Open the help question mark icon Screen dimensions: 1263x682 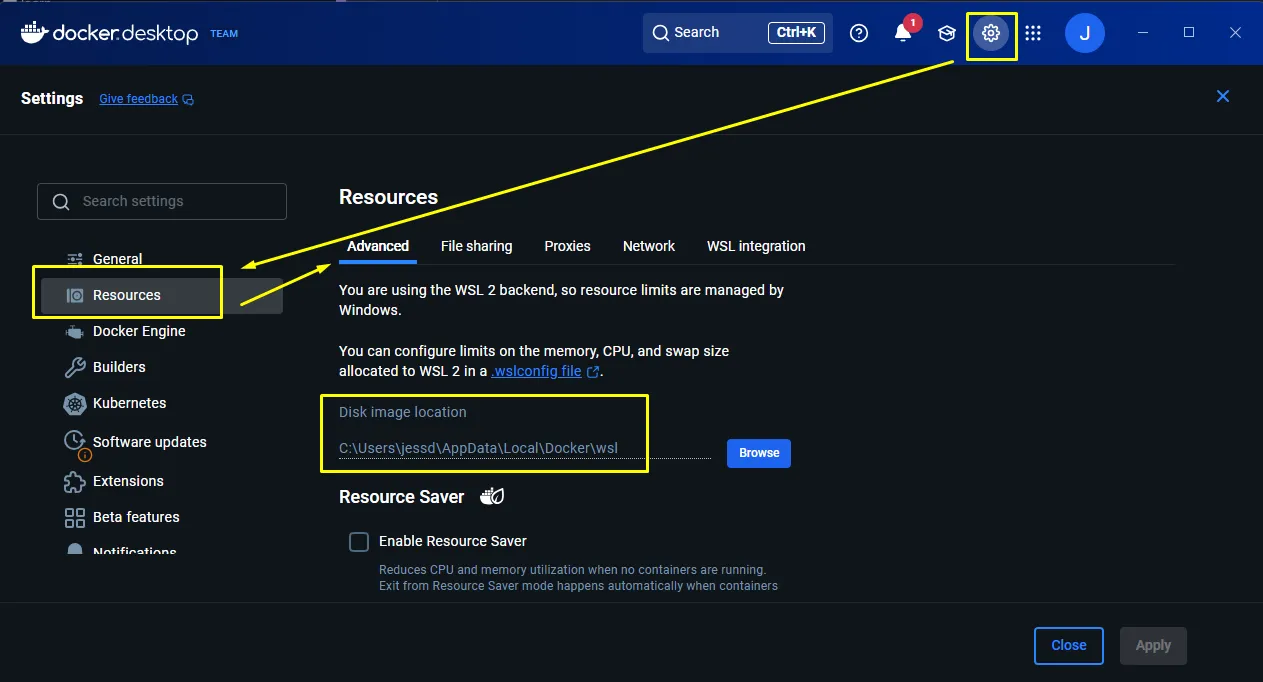pyautogui.click(x=858, y=33)
